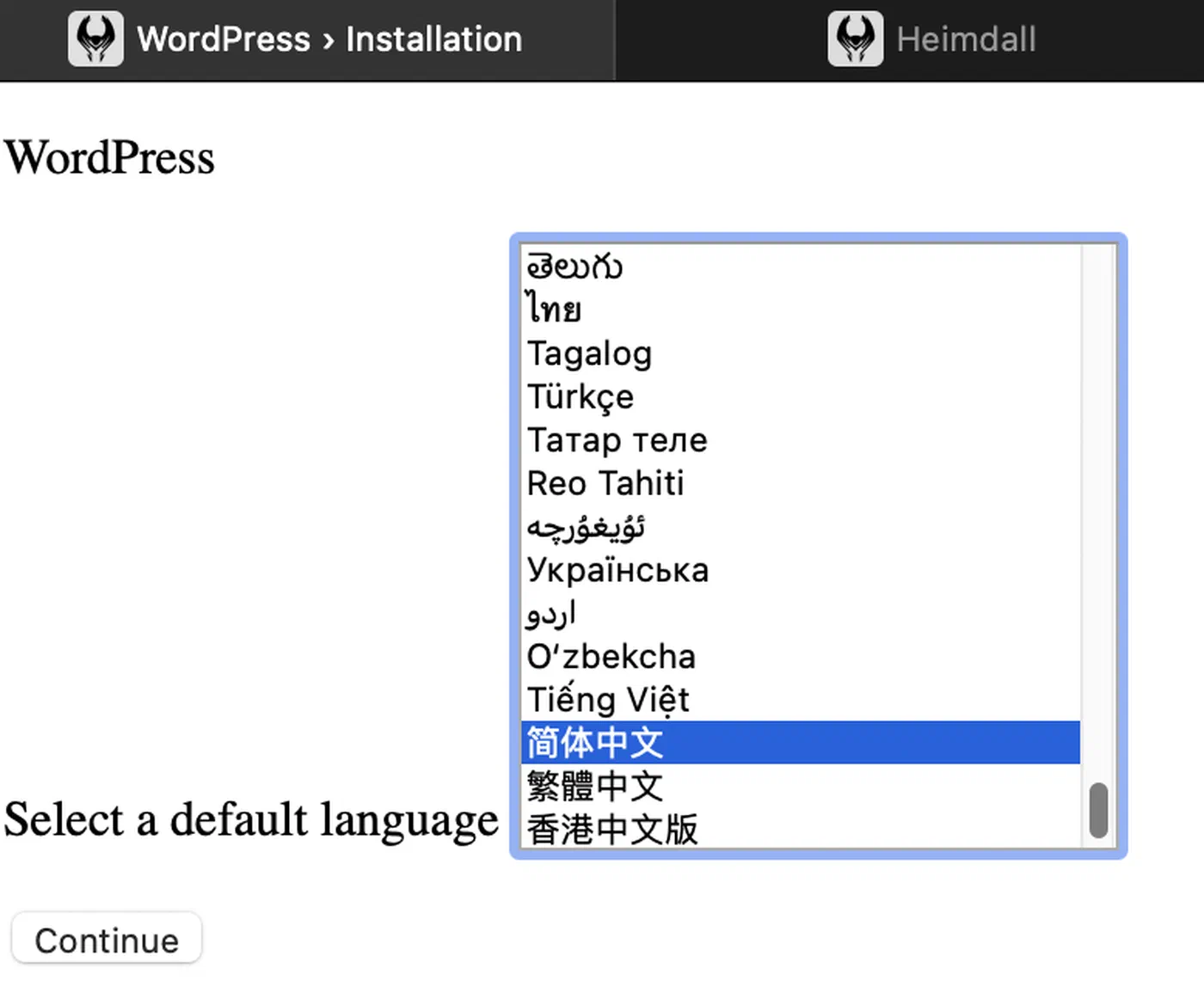Click the highlighted 简体中文 option
Screen dimensions: 1204x993
[x=801, y=743]
